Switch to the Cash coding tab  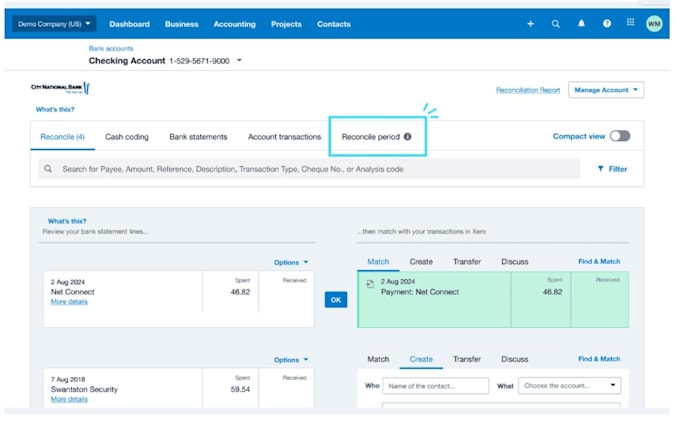tap(127, 137)
